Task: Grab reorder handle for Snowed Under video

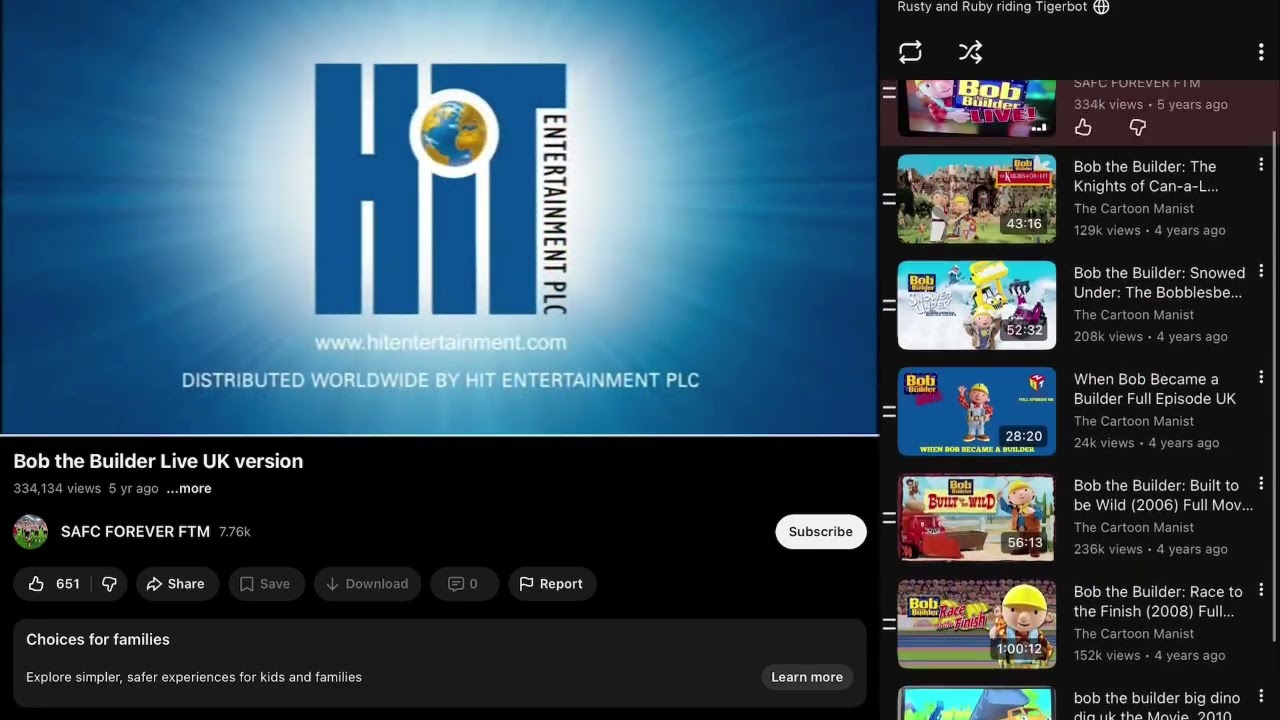Action: pos(888,305)
